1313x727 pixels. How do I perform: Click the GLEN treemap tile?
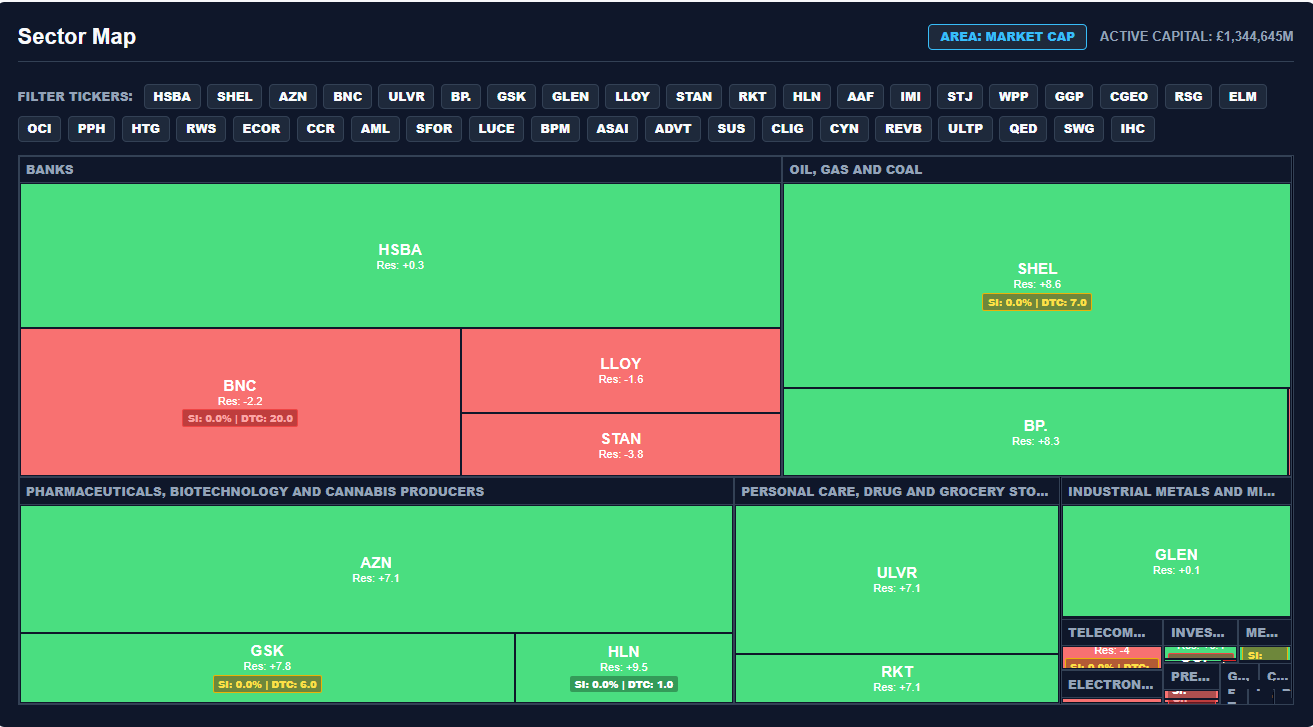(x=1176, y=561)
